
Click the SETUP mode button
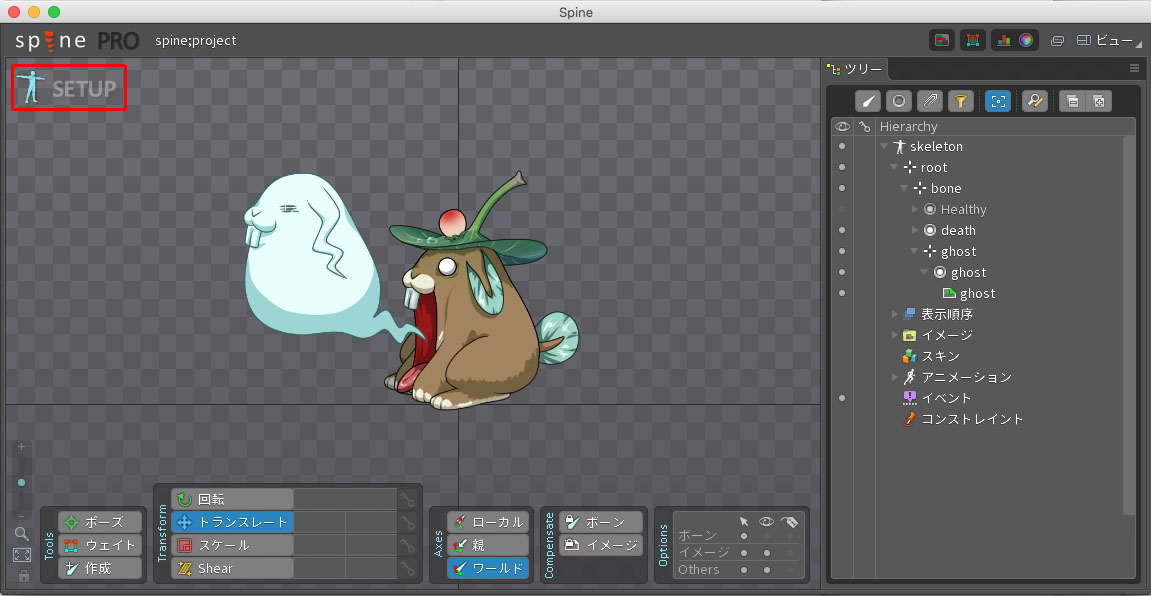pos(68,87)
